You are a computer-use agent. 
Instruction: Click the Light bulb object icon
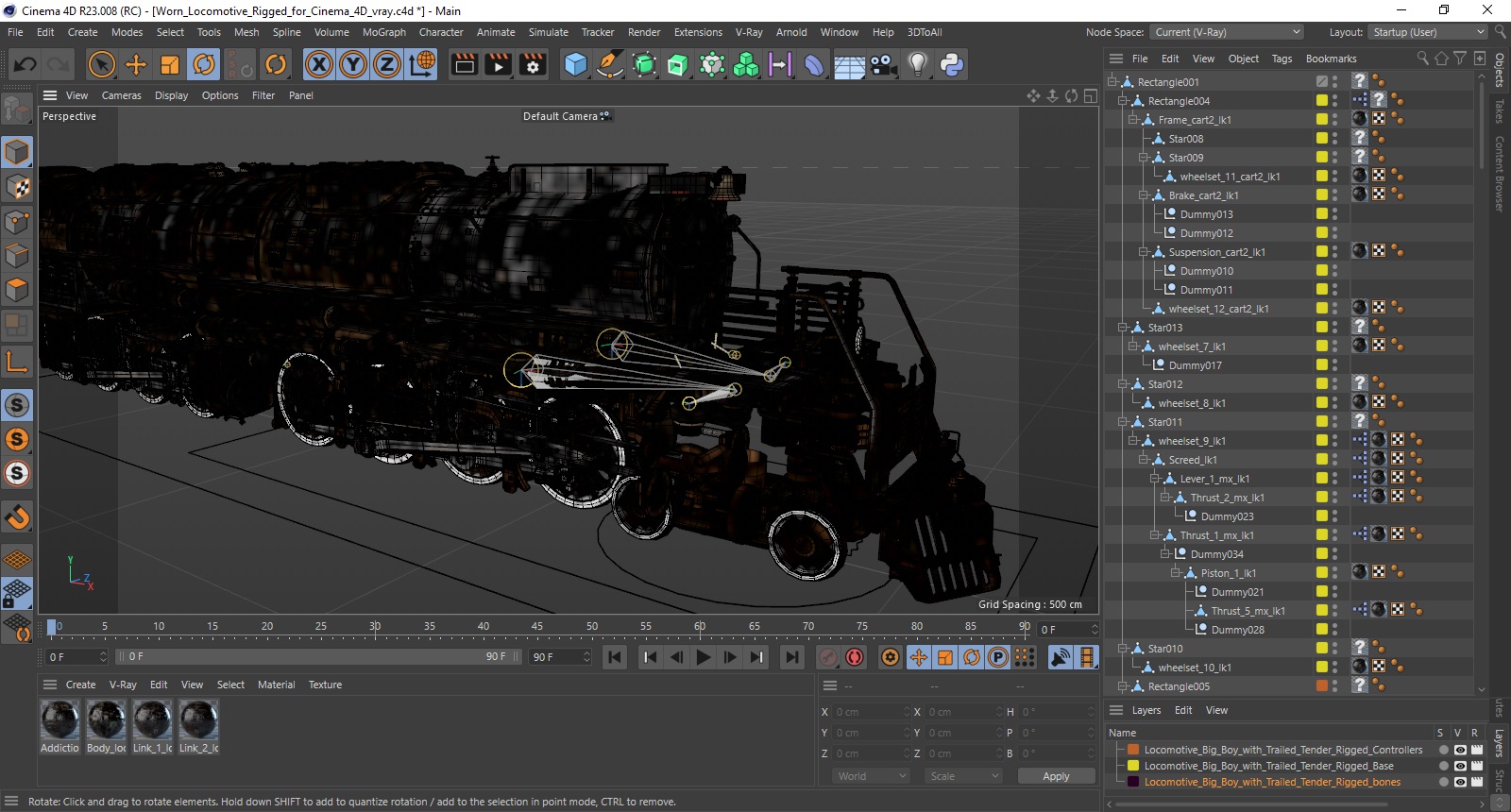click(917, 64)
